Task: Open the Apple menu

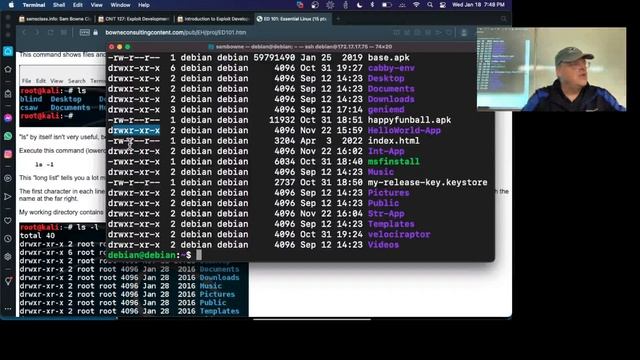Action: (11, 5)
